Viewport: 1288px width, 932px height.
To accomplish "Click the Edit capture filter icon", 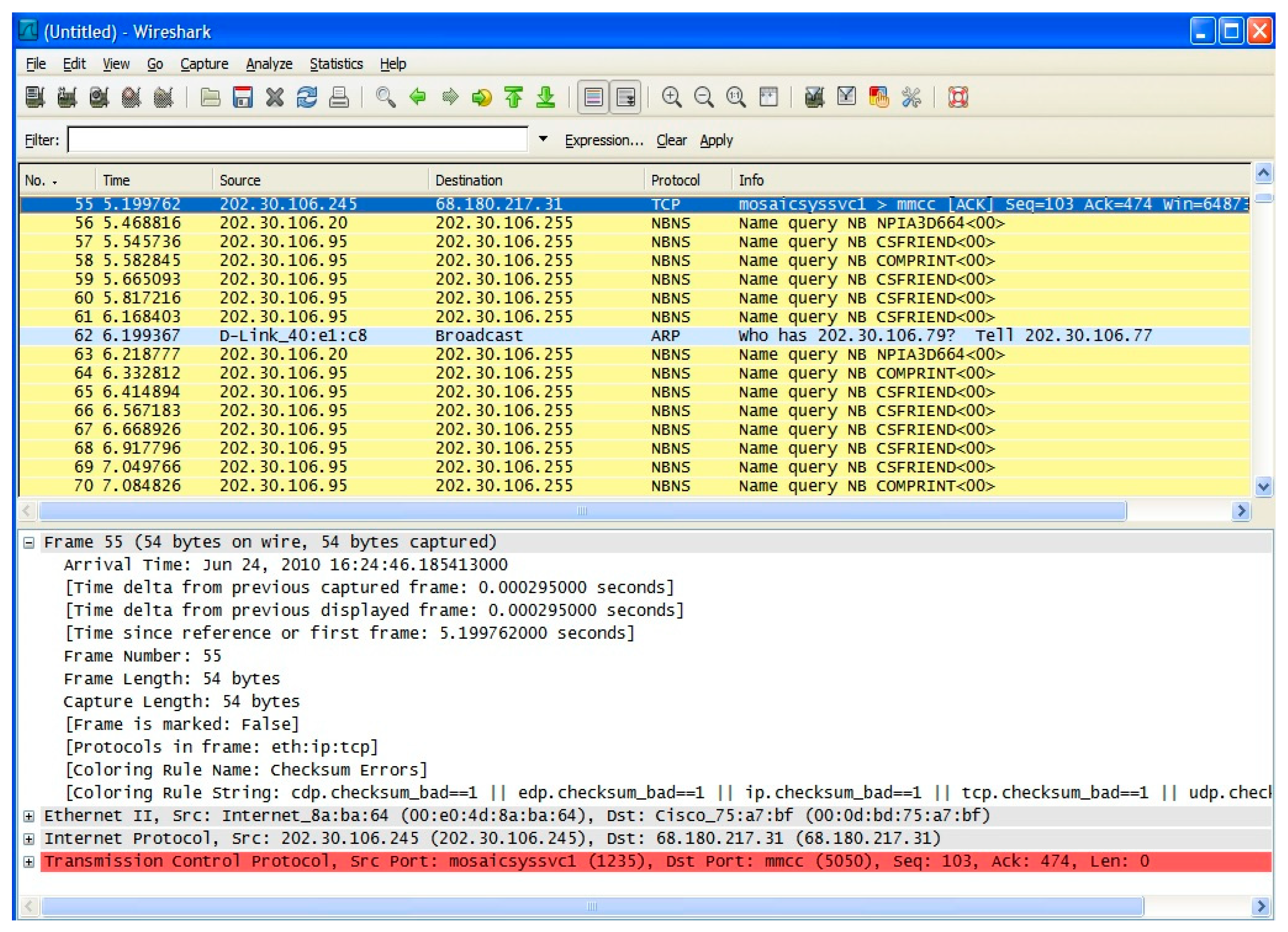I will [814, 97].
